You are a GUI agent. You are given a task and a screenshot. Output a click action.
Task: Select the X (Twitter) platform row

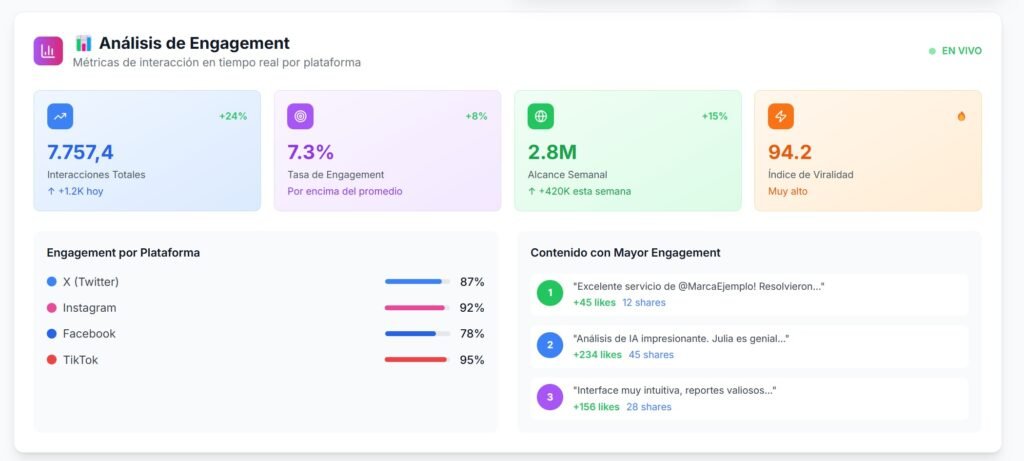pyautogui.click(x=265, y=282)
